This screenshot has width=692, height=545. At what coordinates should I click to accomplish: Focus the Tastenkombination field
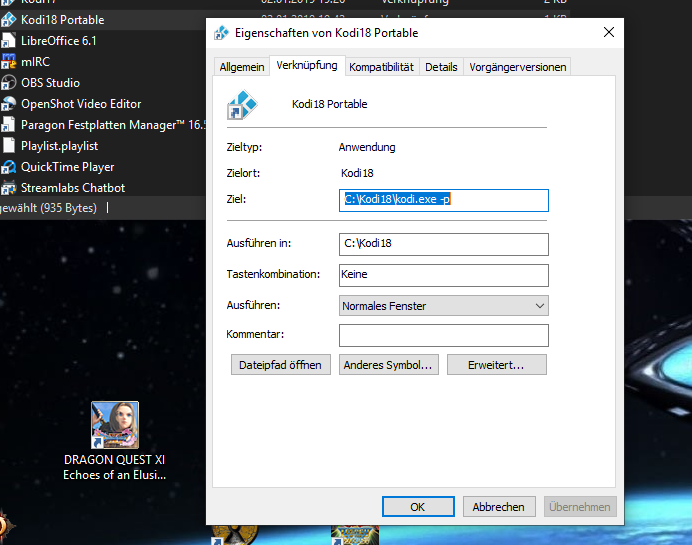pyautogui.click(x=444, y=275)
